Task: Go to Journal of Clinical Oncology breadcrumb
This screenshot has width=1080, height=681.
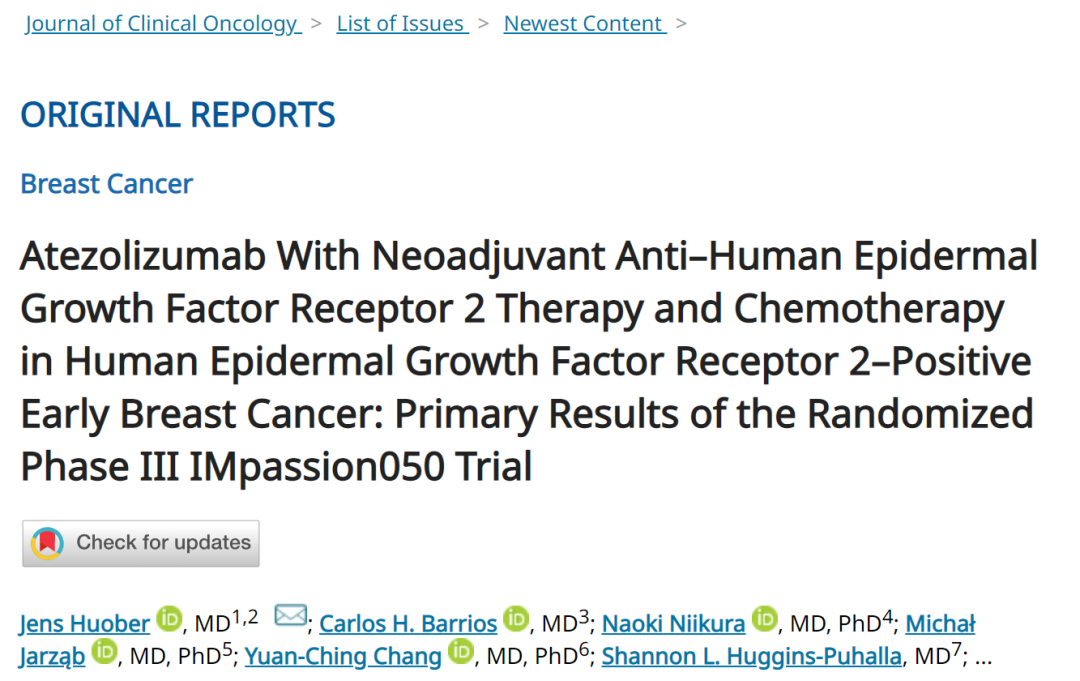Action: [163, 24]
